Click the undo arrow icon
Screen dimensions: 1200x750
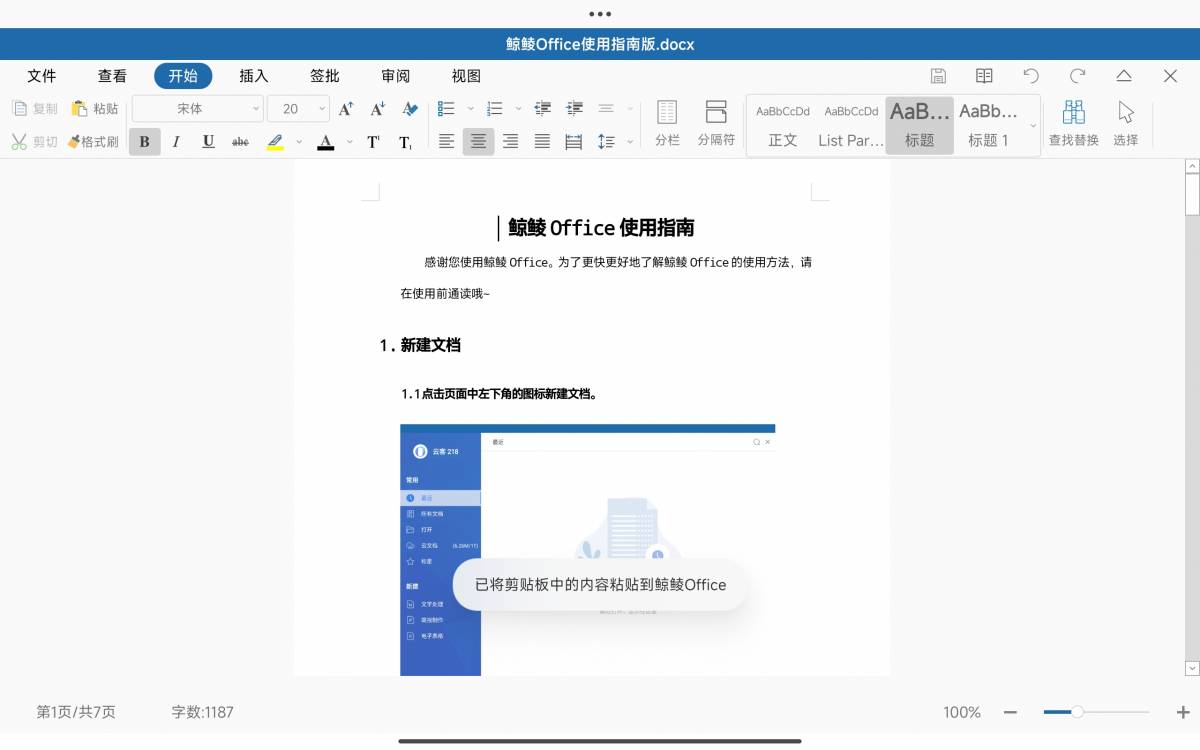(1031, 76)
